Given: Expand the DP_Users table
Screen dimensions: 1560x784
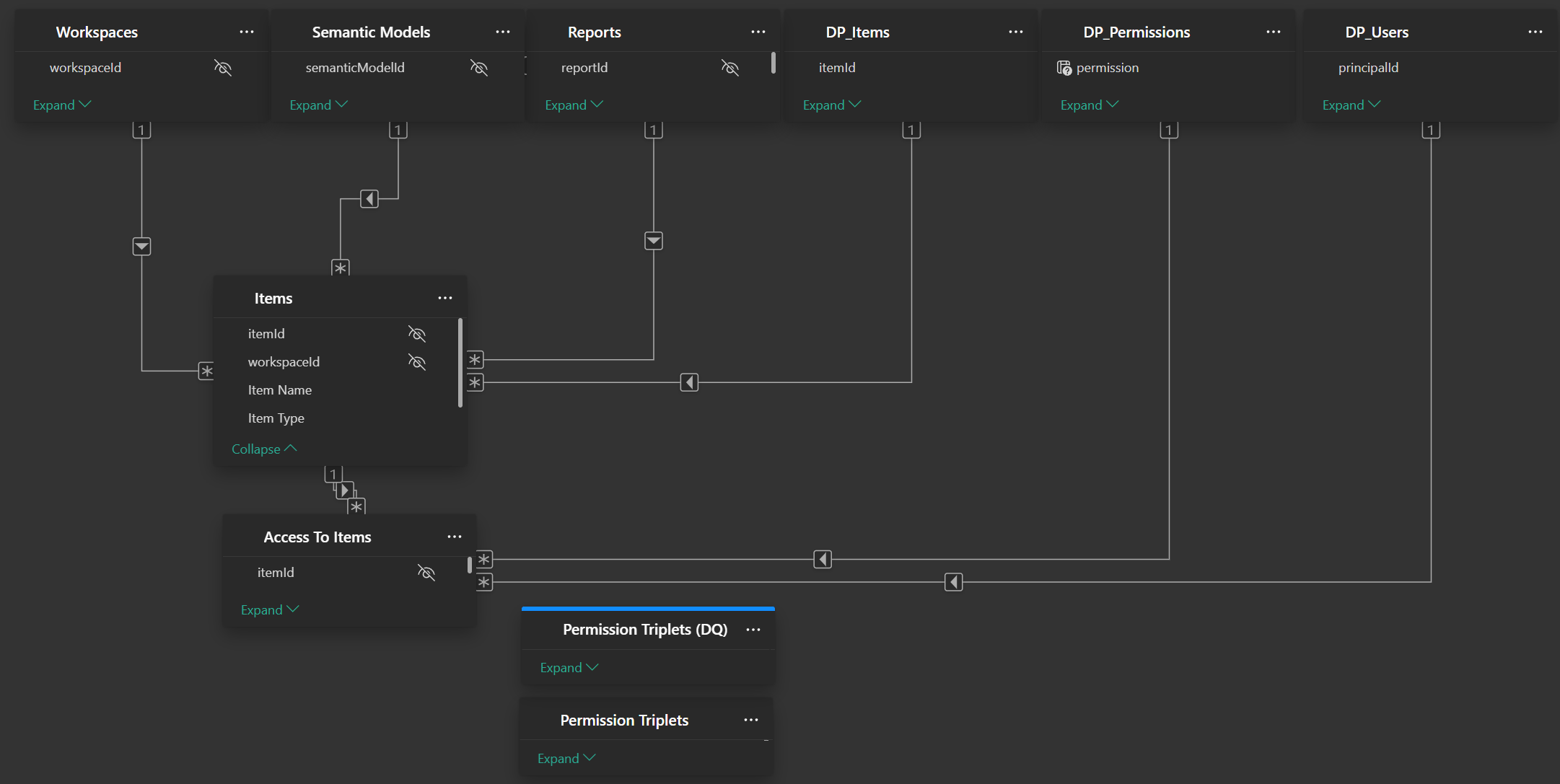Looking at the screenshot, I should 1350,105.
